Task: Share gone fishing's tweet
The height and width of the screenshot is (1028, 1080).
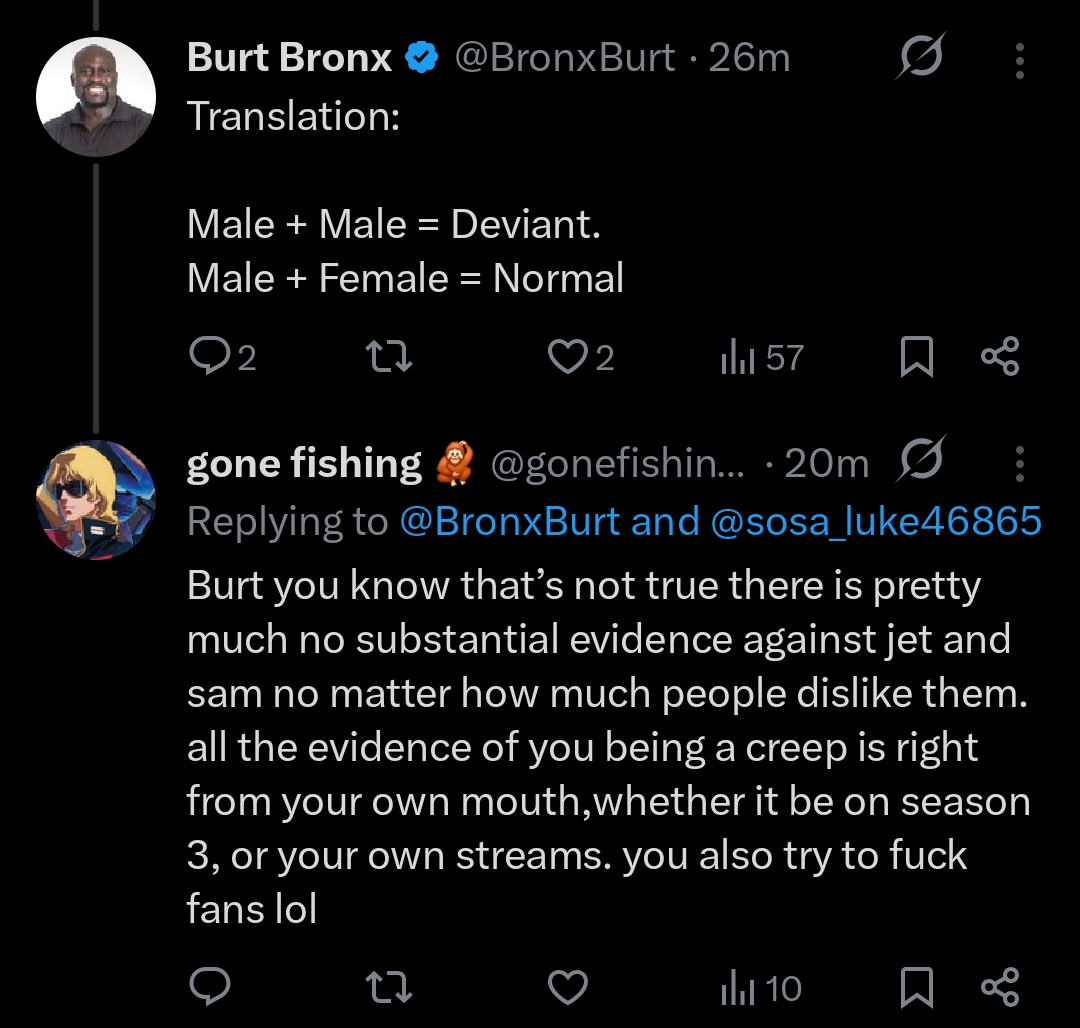Action: click(999, 988)
